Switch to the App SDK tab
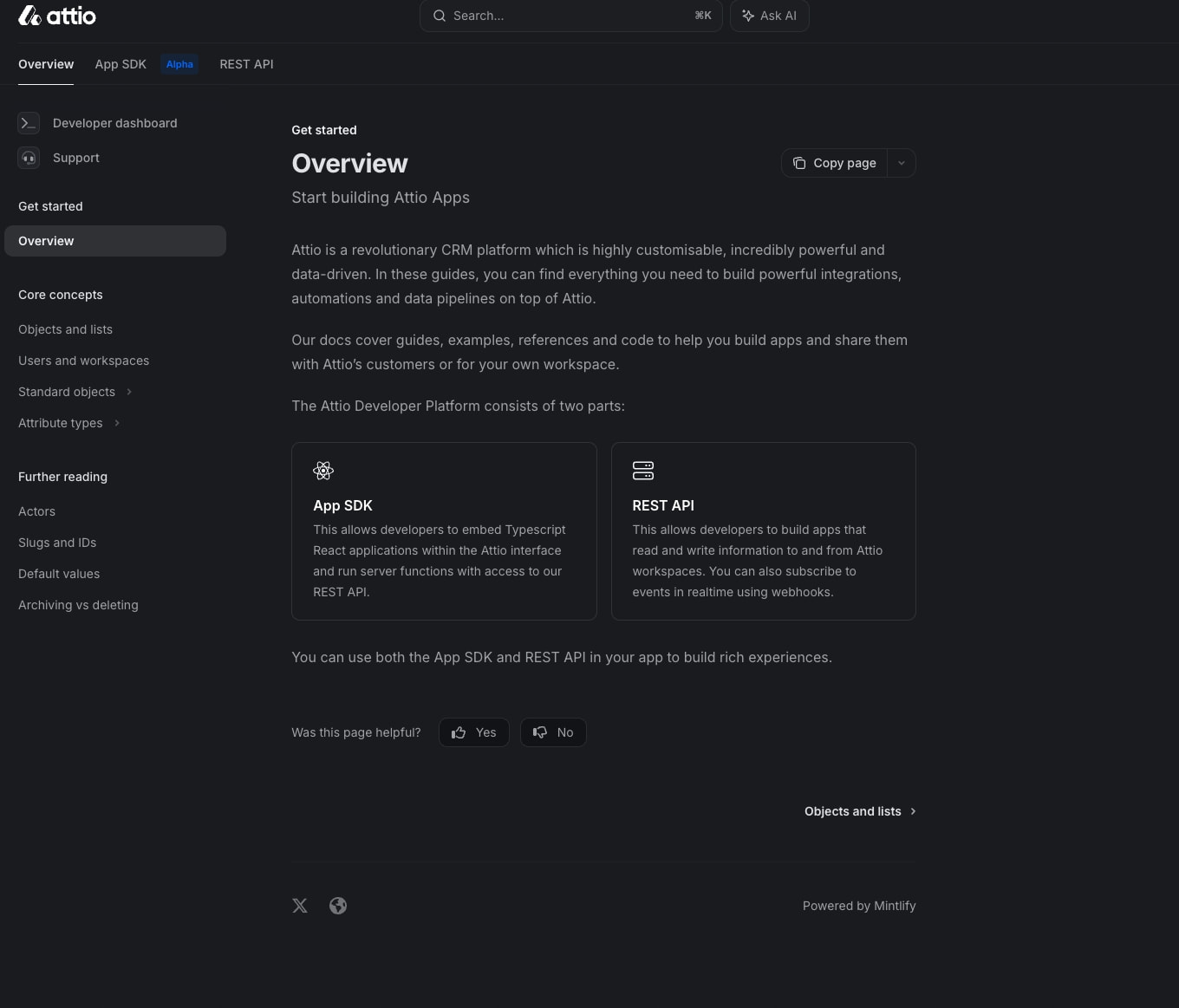 121,64
